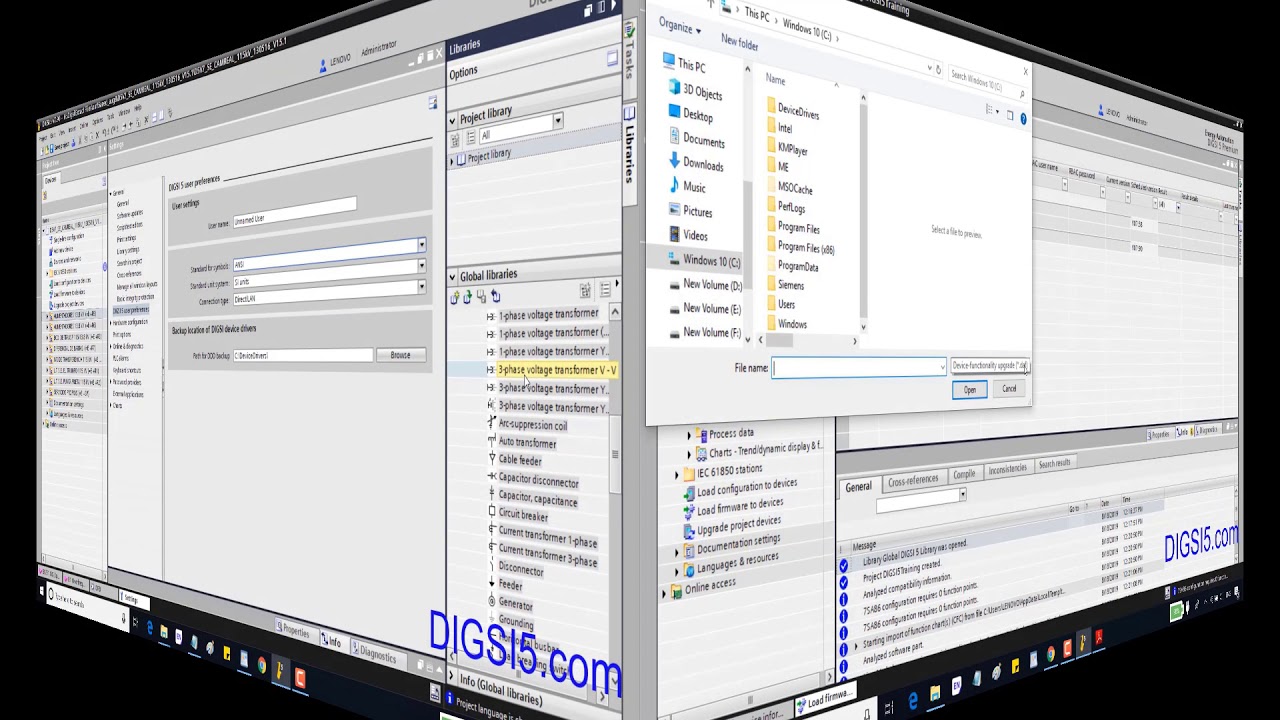The image size is (1280, 720).
Task: Click the Project library book icon
Action: click(x=461, y=159)
